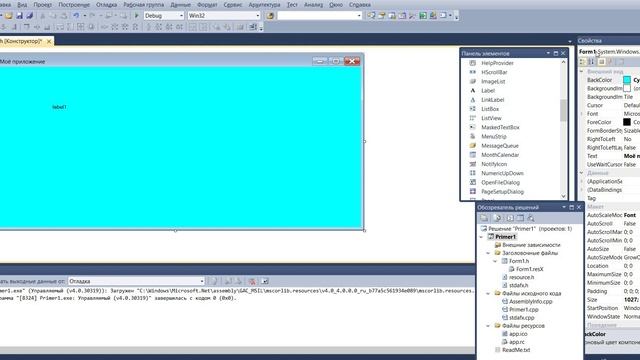Open the Вид menu

click(x=22, y=4)
